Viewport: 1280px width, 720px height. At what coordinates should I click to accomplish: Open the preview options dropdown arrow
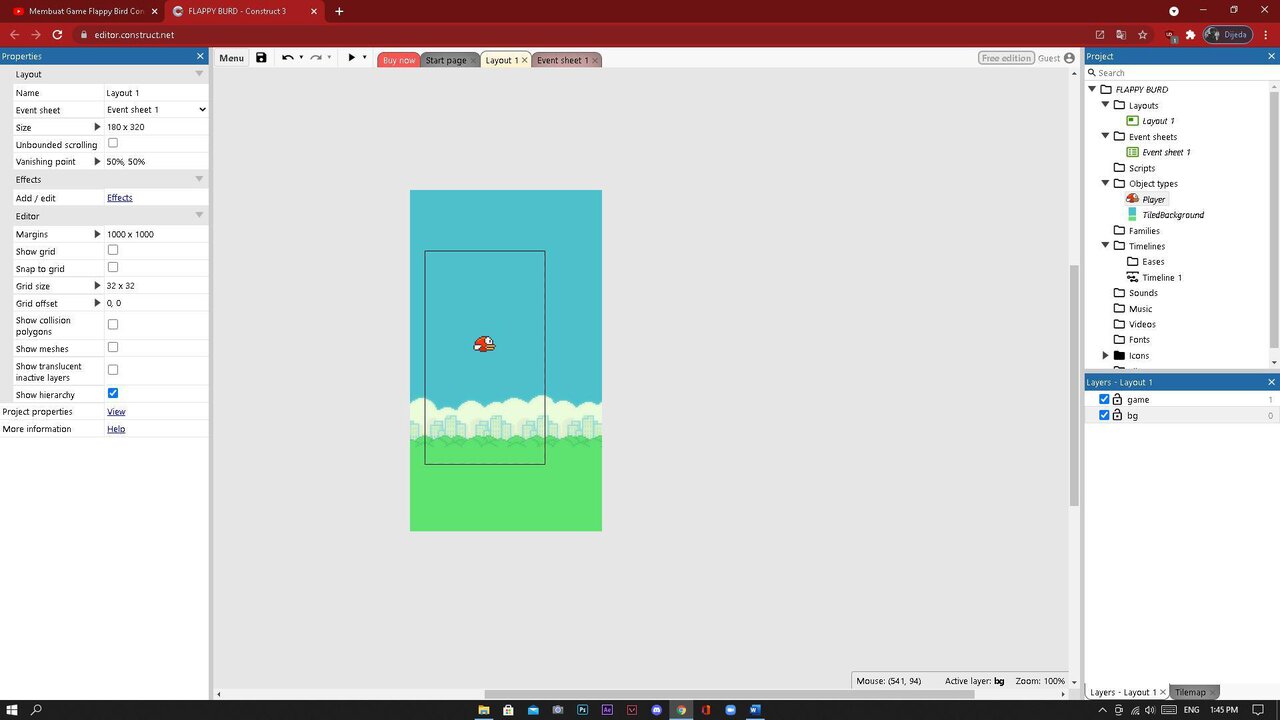click(x=364, y=58)
